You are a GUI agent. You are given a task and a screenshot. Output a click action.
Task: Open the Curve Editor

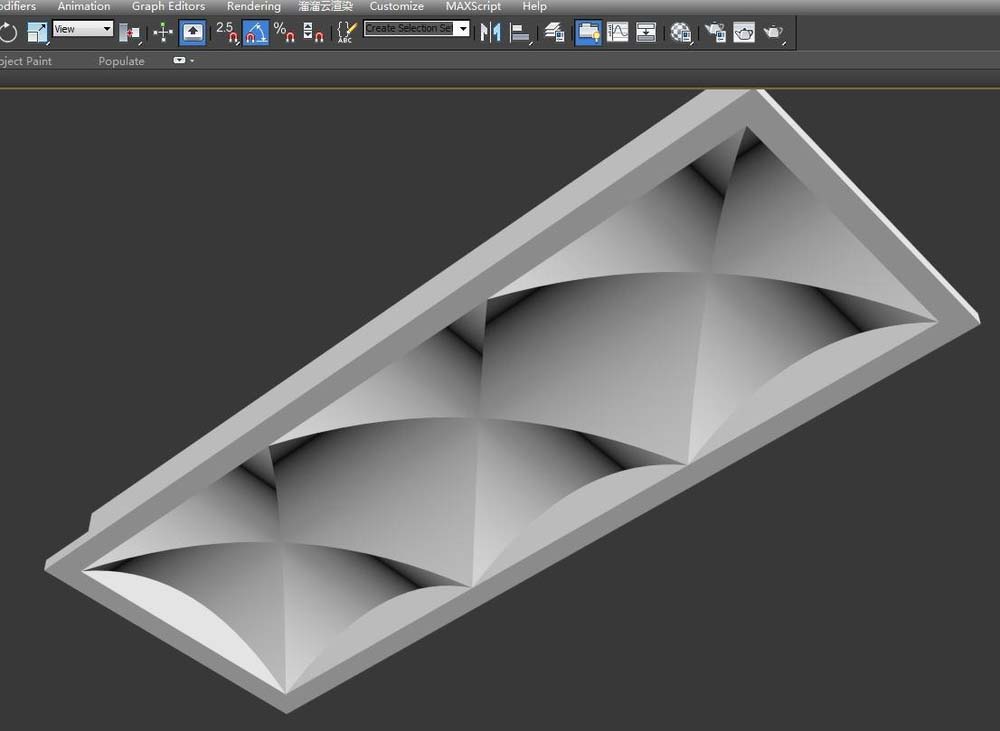pos(618,32)
